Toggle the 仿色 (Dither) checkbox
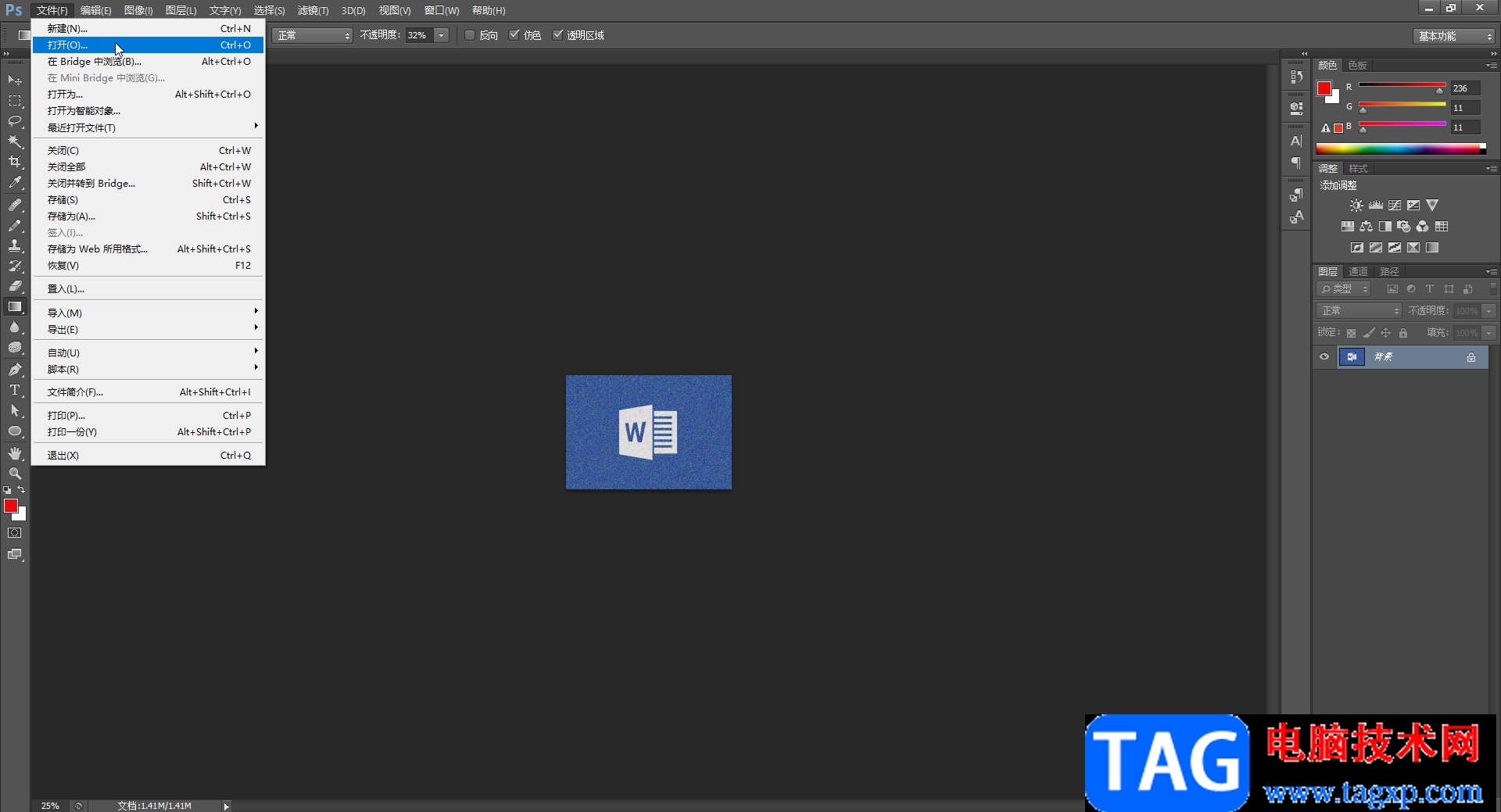 tap(514, 35)
